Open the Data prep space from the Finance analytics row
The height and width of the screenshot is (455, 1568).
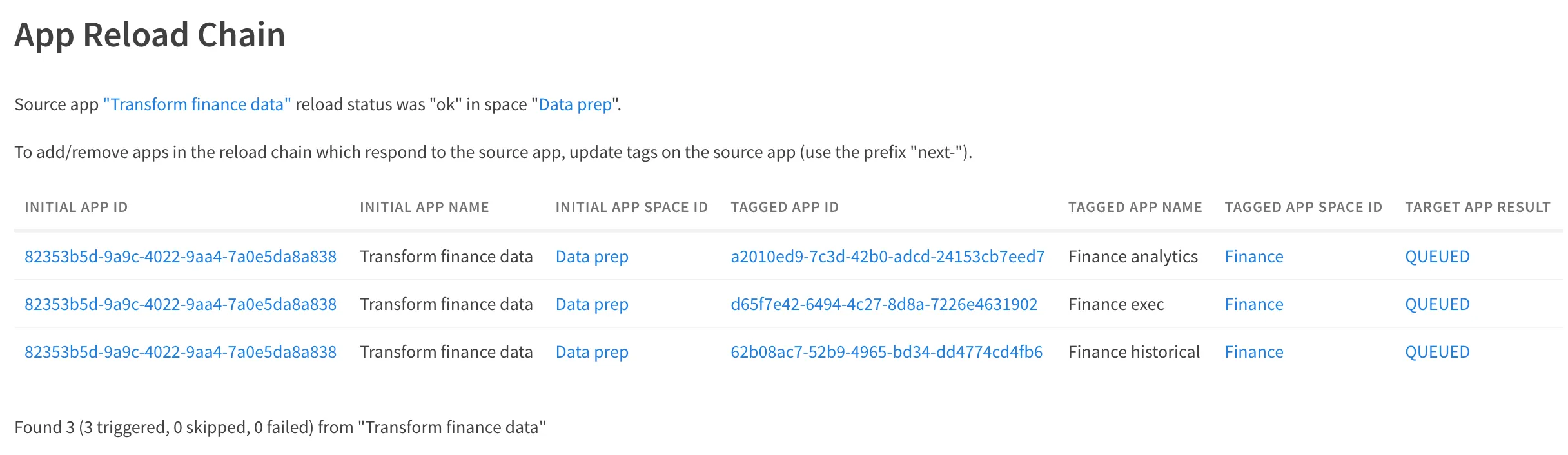click(591, 256)
